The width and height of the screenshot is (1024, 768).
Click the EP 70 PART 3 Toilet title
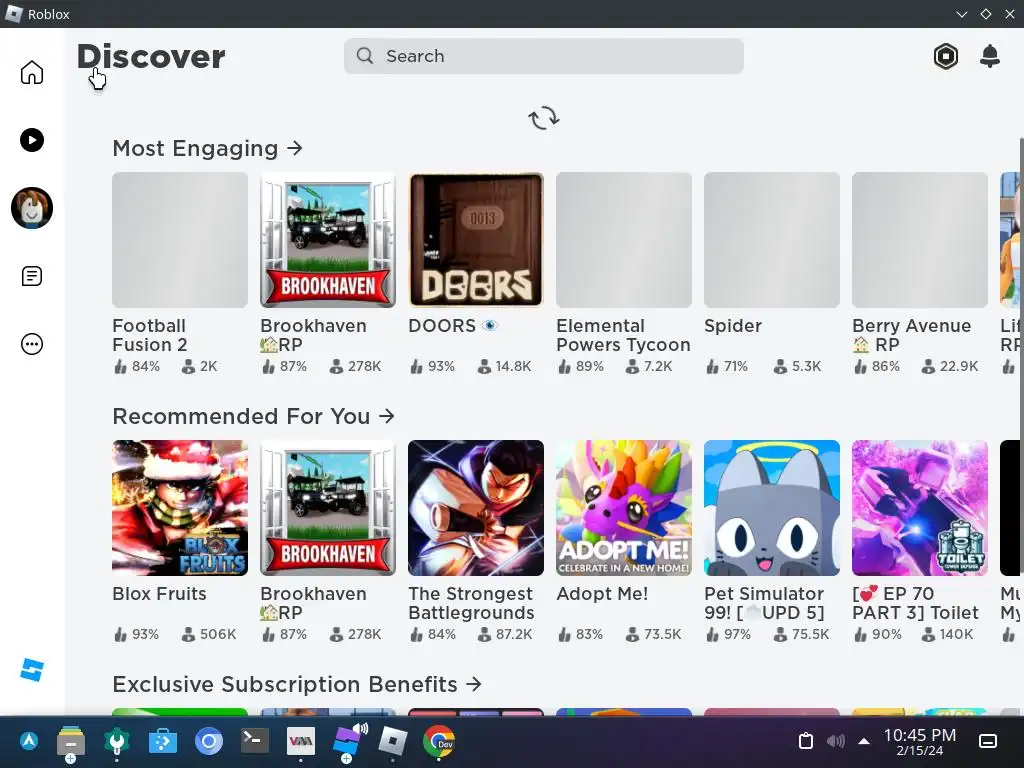click(915, 603)
